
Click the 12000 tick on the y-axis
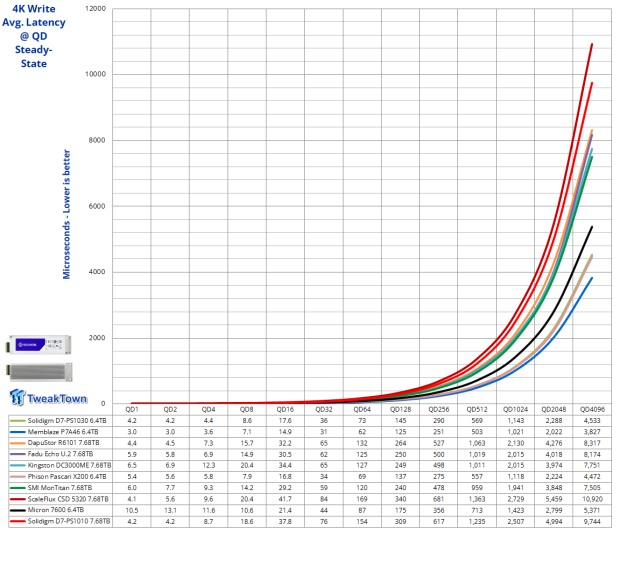(98, 9)
